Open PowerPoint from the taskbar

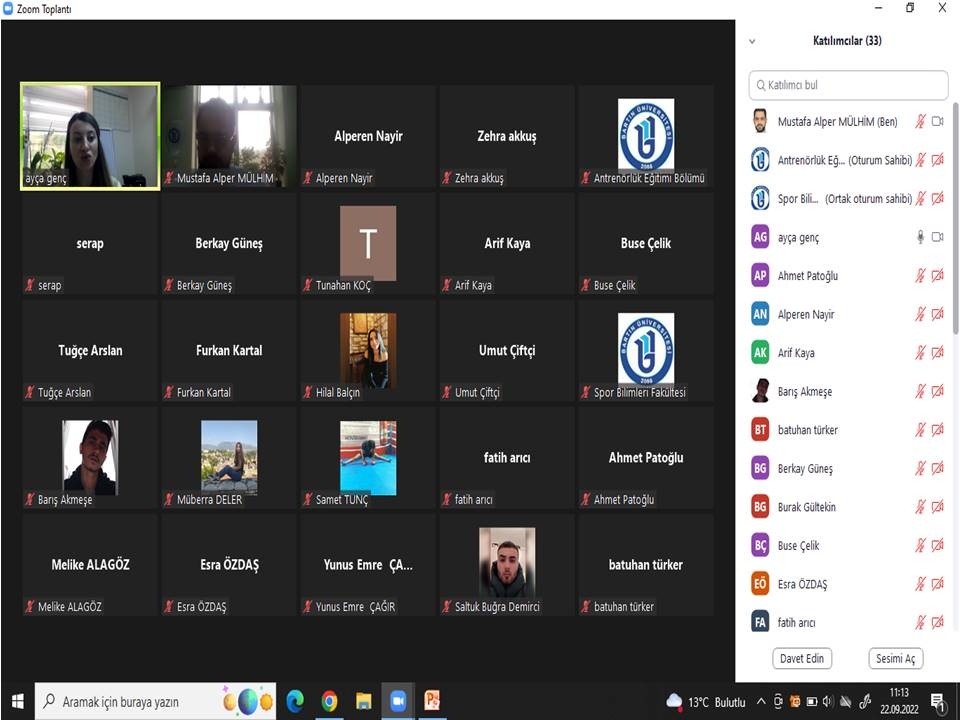(432, 701)
